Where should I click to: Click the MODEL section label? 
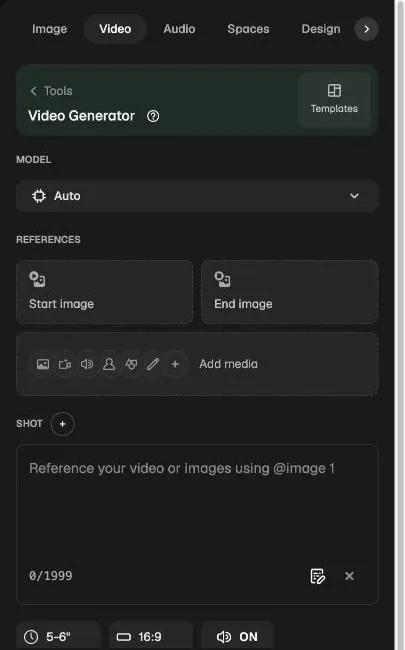pos(34,160)
